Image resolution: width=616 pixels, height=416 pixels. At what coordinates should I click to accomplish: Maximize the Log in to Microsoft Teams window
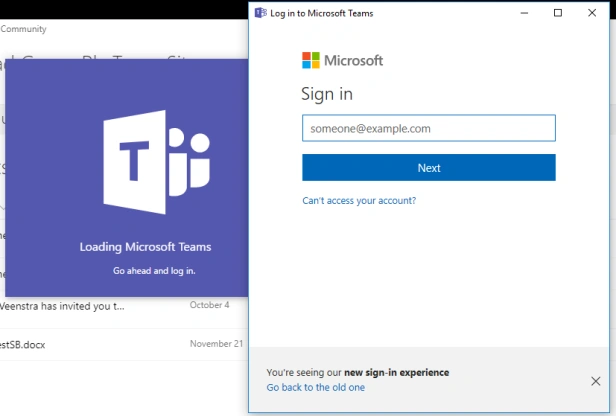coord(557,13)
